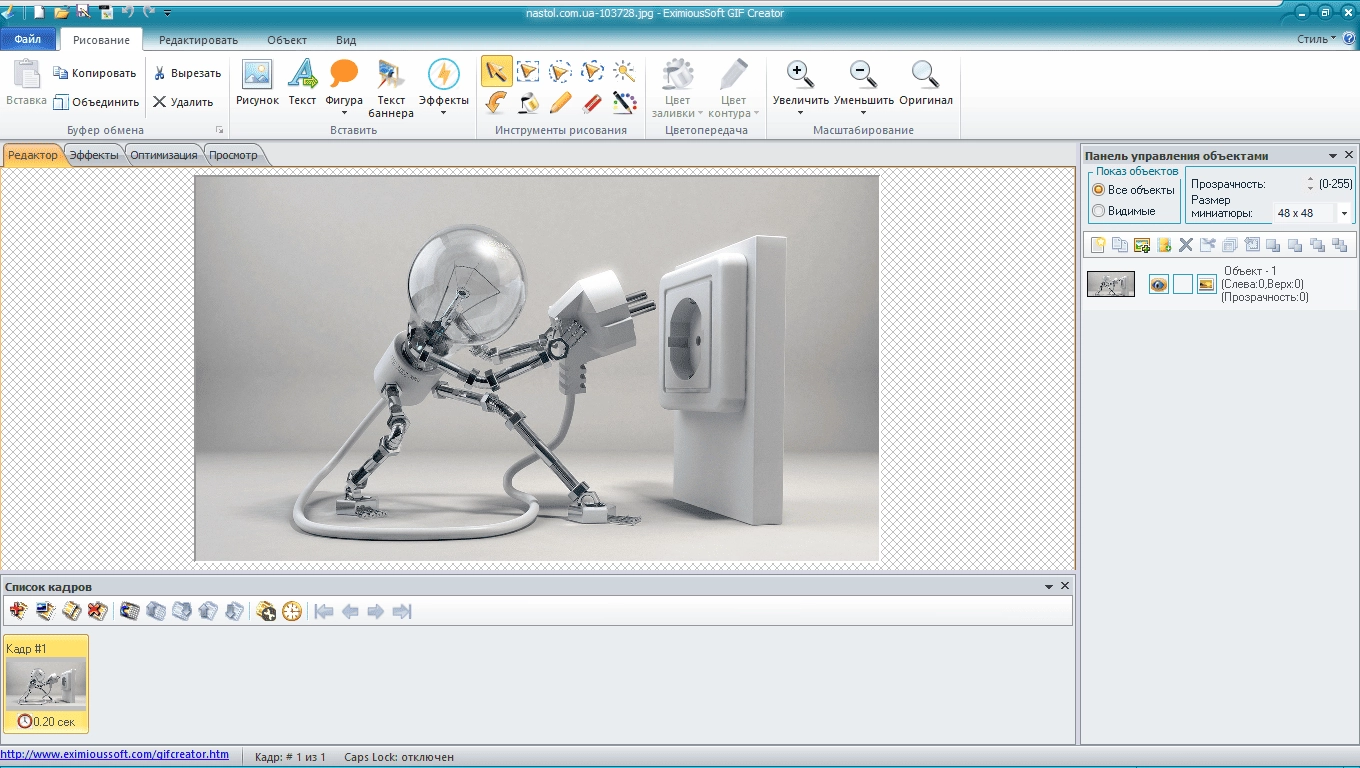This screenshot has width=1360, height=768.
Task: Open the Размер миниатюры 48 x 48 dropdown
Action: (1343, 213)
